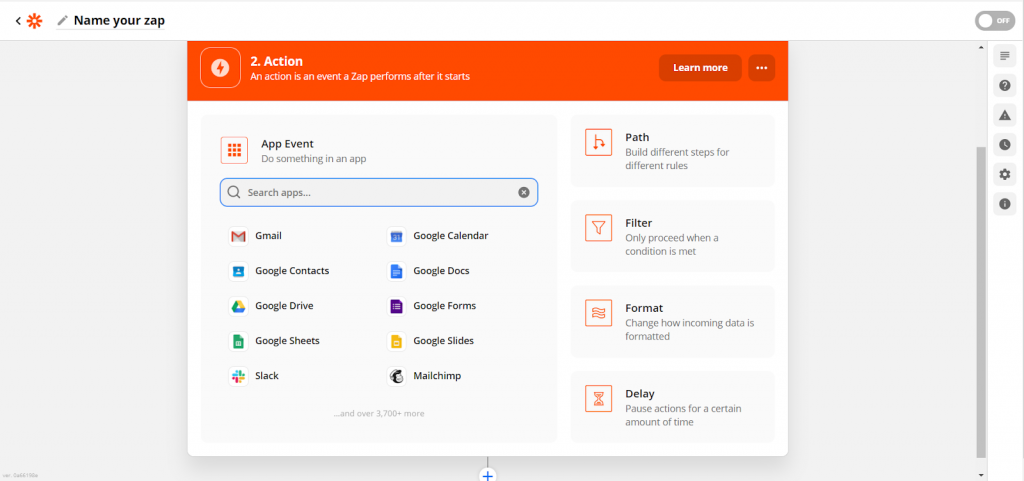Select the Slack app icon

tap(238, 376)
